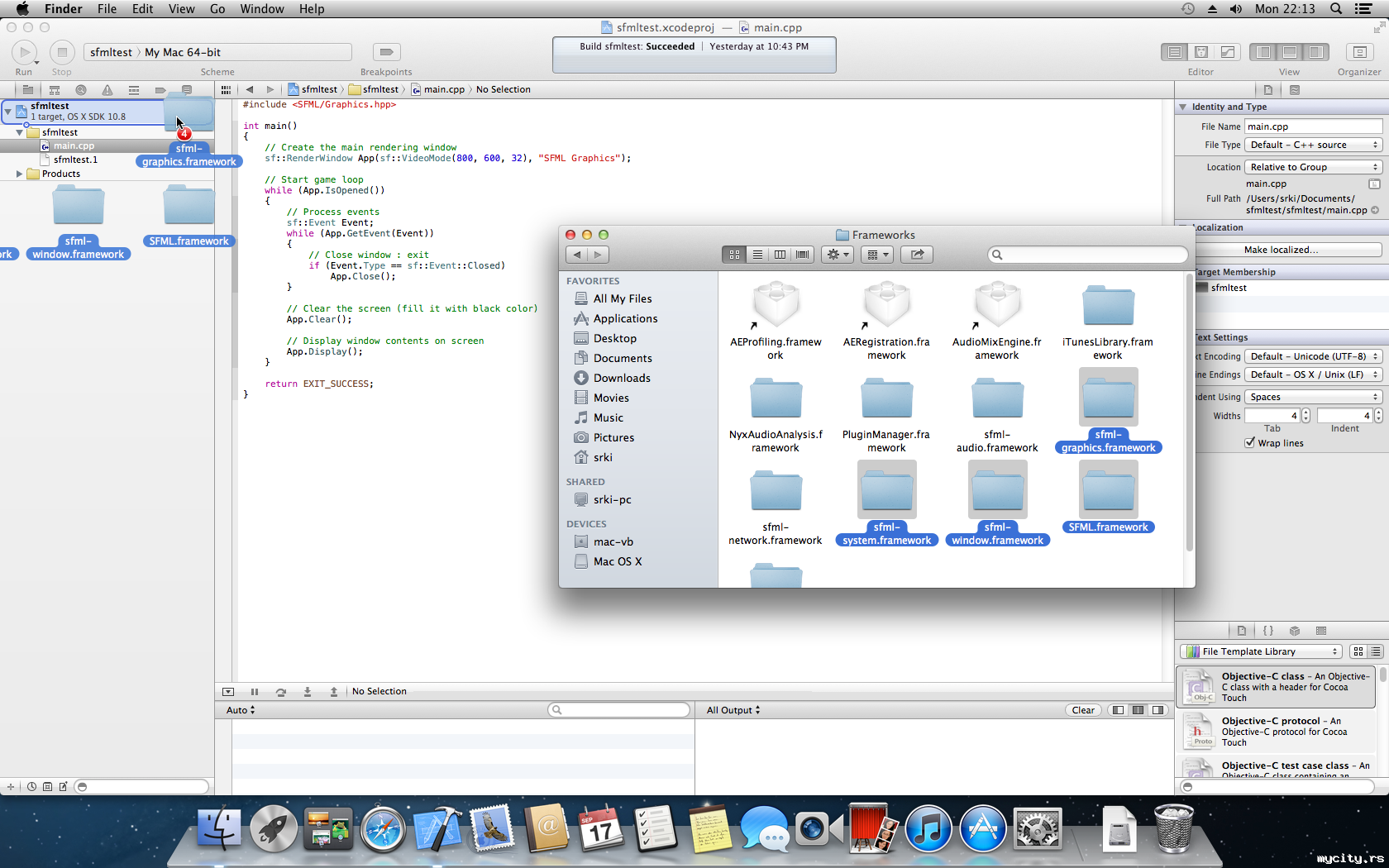Open the Organizer window

[1359, 52]
